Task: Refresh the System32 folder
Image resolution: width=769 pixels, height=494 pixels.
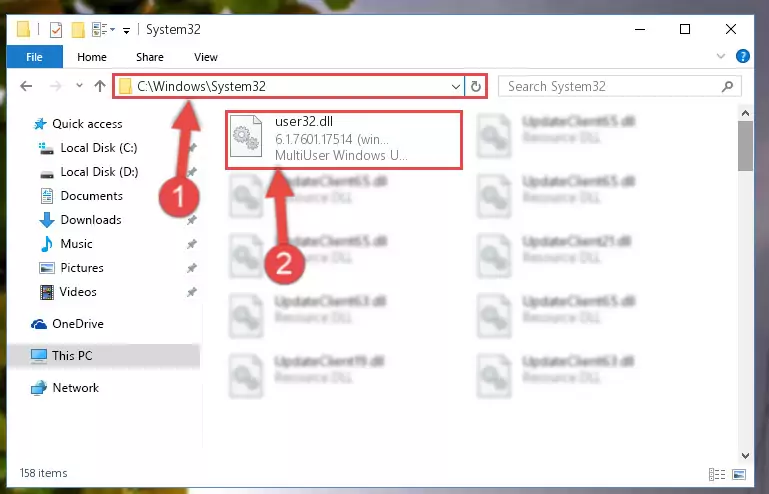Action: 476,87
